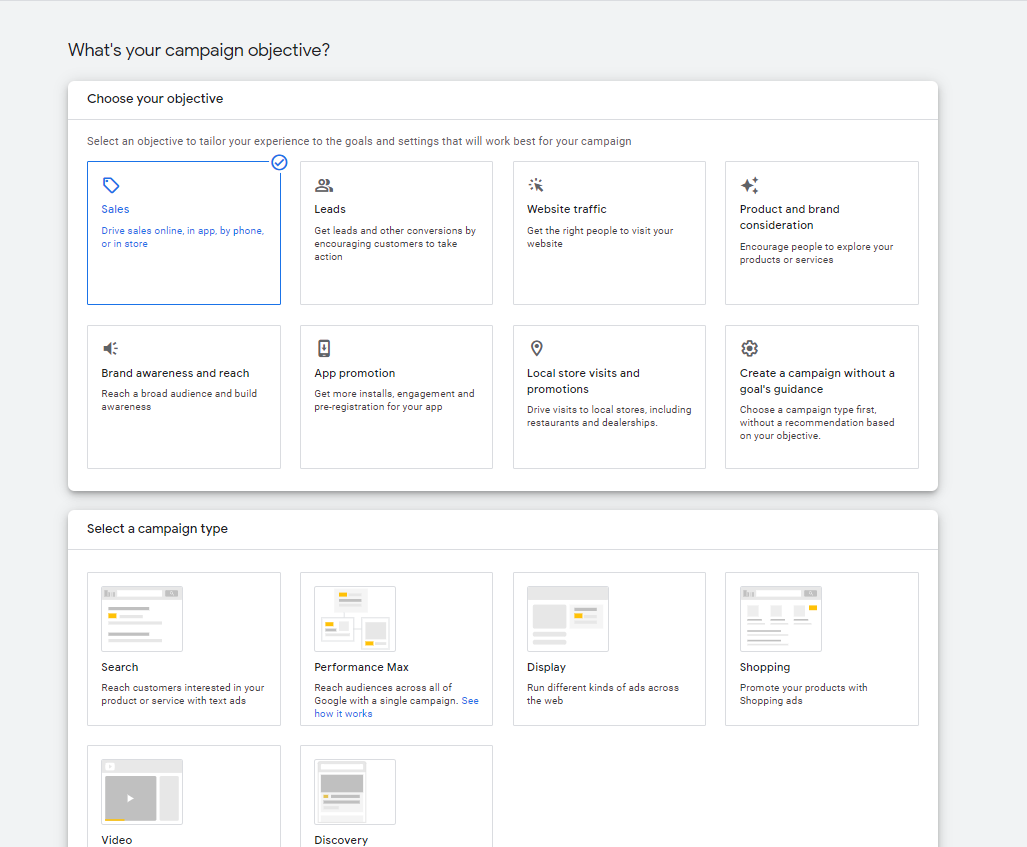Viewport: 1027px width, 847px height.
Task: Click the Sales tag icon
Action: (x=111, y=185)
